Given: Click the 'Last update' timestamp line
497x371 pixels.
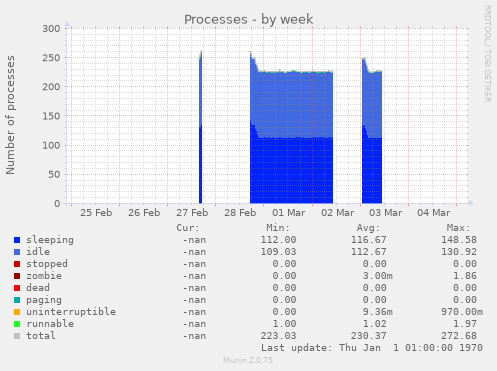Looking at the screenshot, I should [372, 348].
